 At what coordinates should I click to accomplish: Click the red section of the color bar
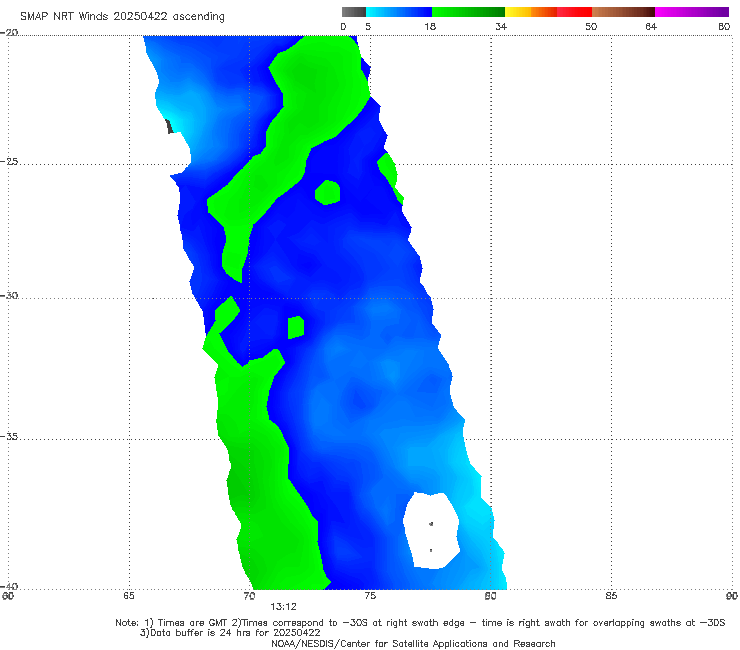point(575,12)
